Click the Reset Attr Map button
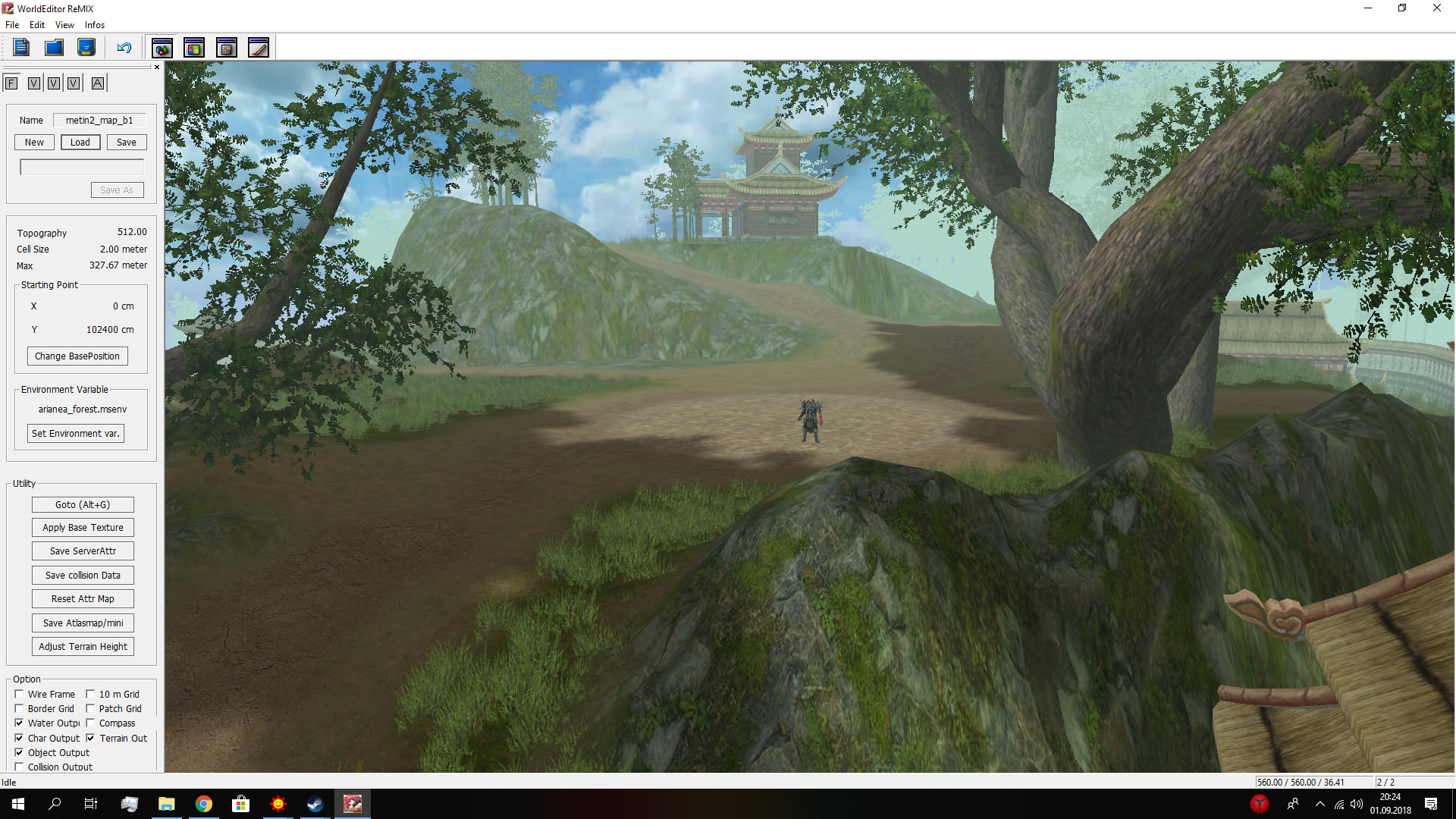 [83, 599]
